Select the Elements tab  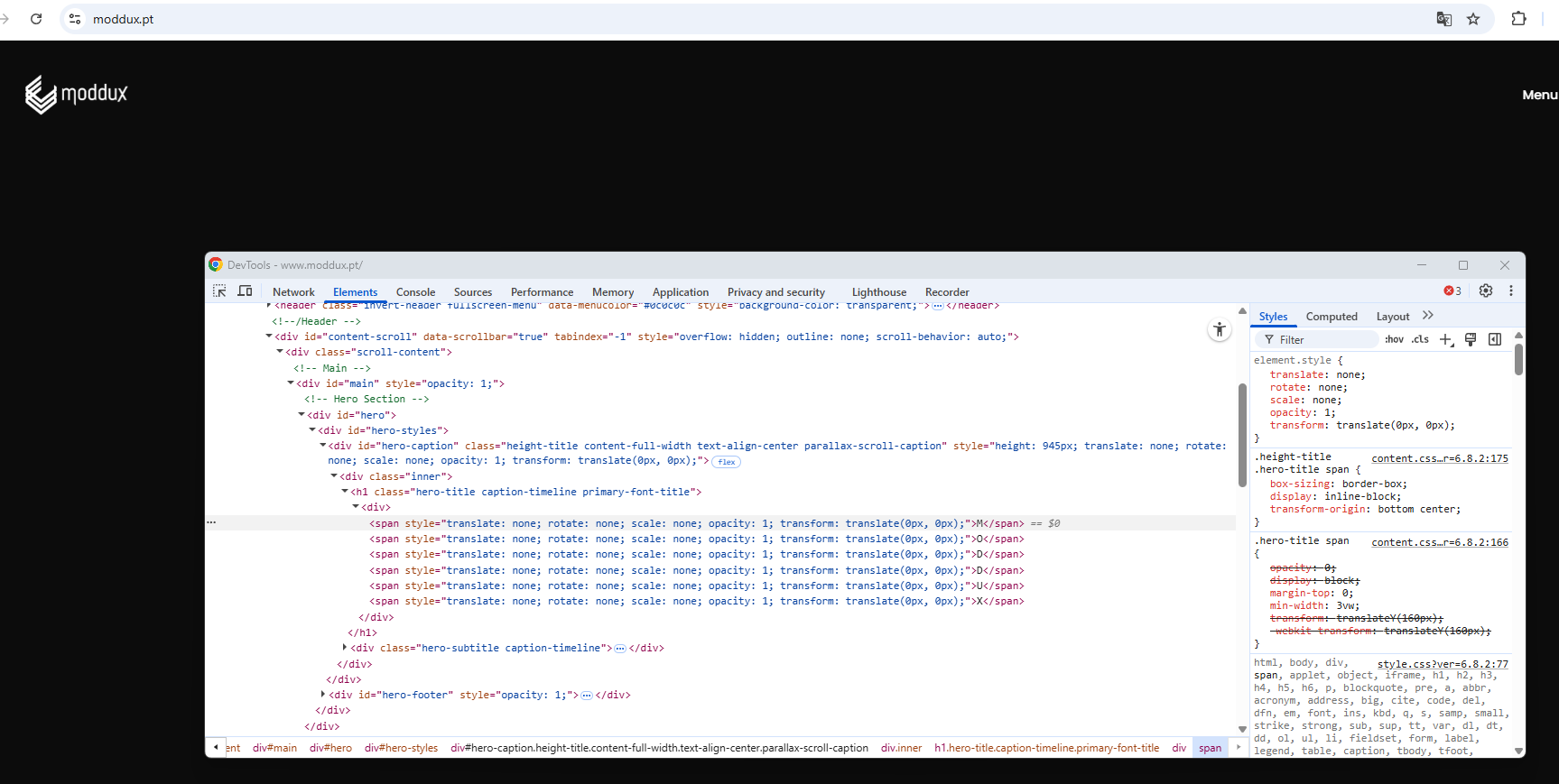pyautogui.click(x=355, y=291)
